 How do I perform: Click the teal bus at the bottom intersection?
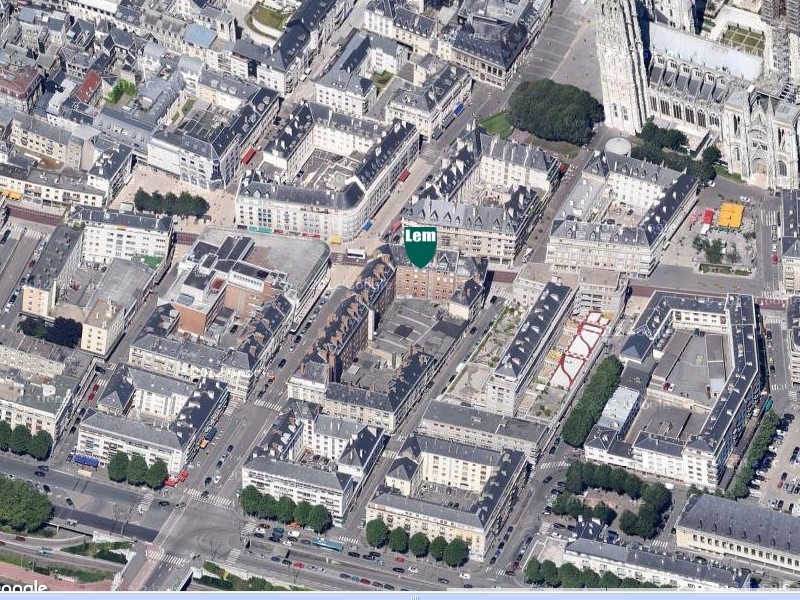327,545
